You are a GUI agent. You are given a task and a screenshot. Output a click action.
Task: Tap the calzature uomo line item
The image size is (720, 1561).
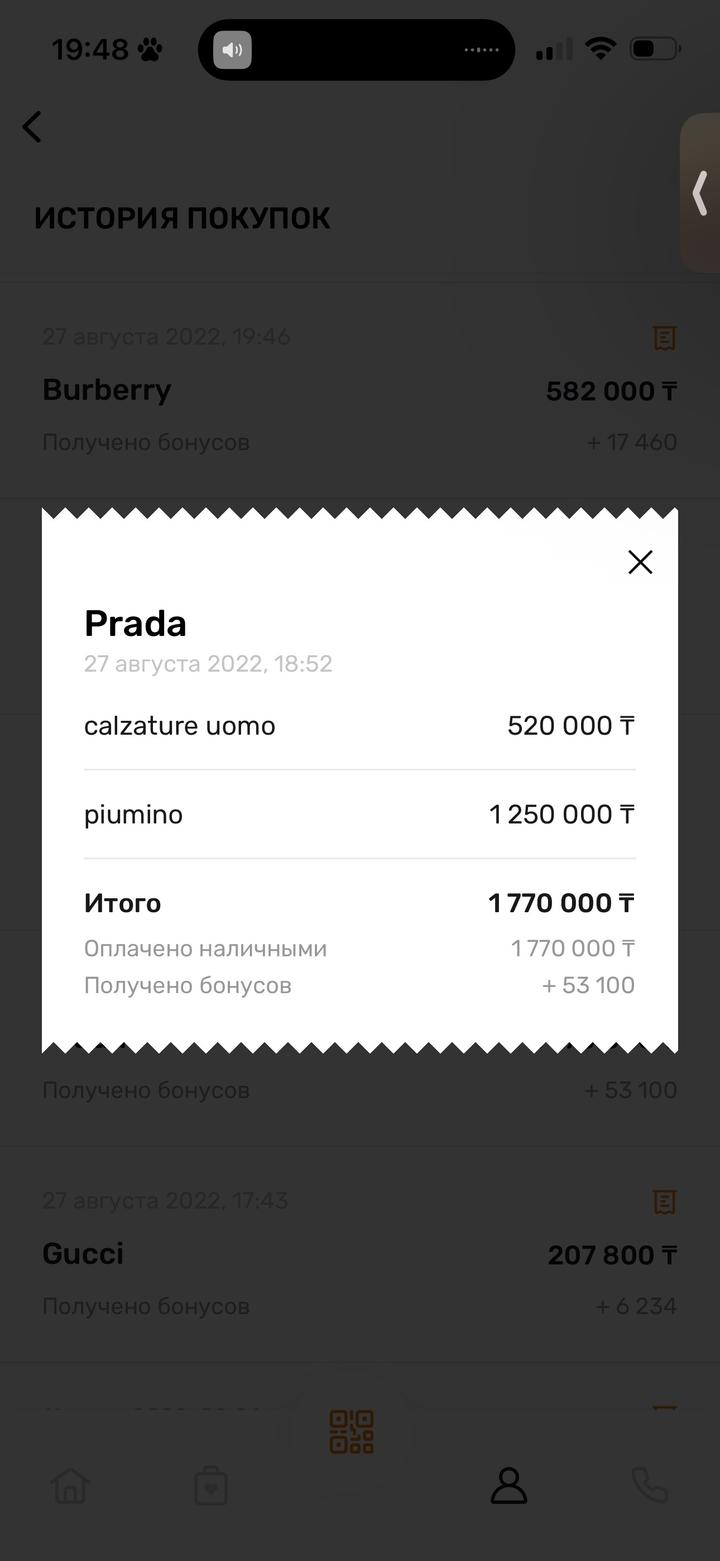[180, 726]
